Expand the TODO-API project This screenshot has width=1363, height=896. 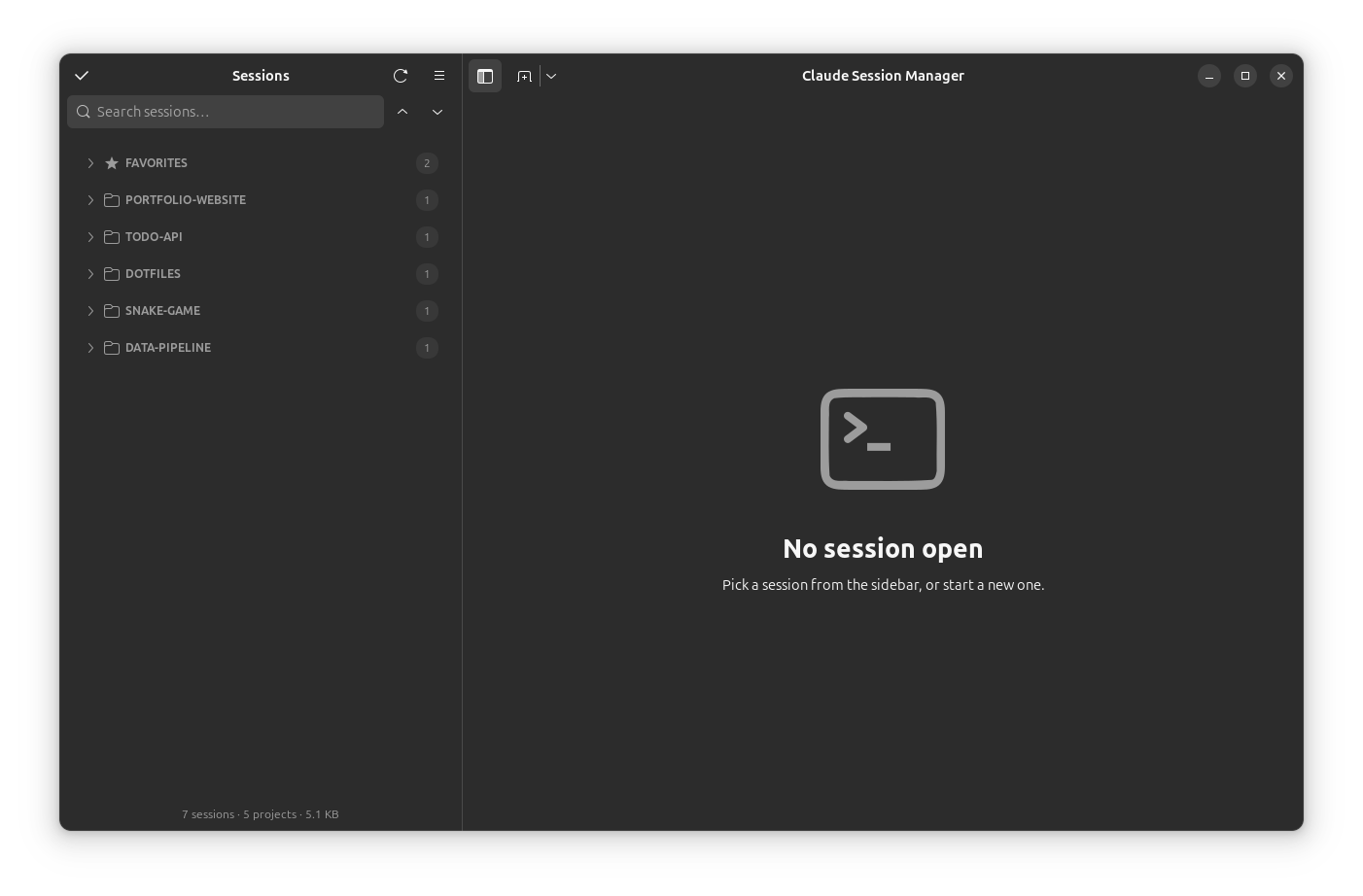coord(90,237)
